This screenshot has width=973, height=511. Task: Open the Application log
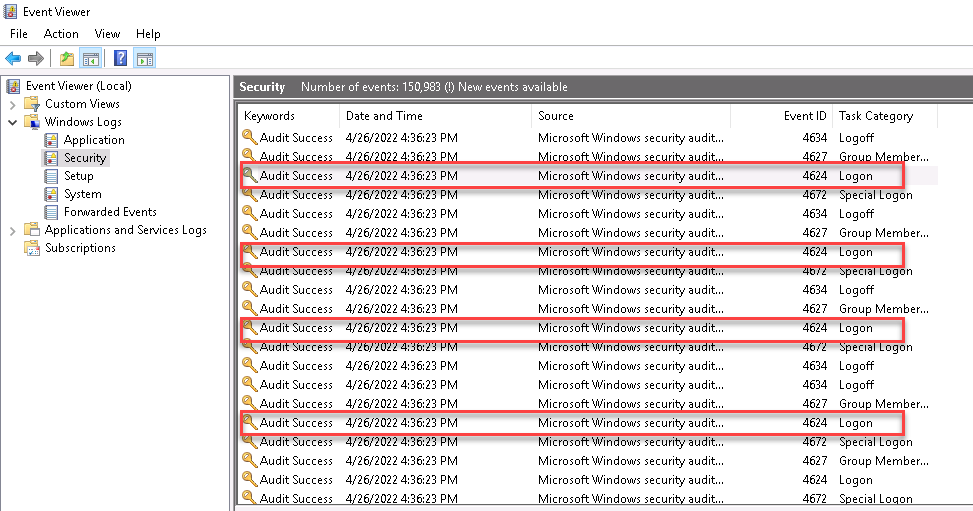[94, 140]
